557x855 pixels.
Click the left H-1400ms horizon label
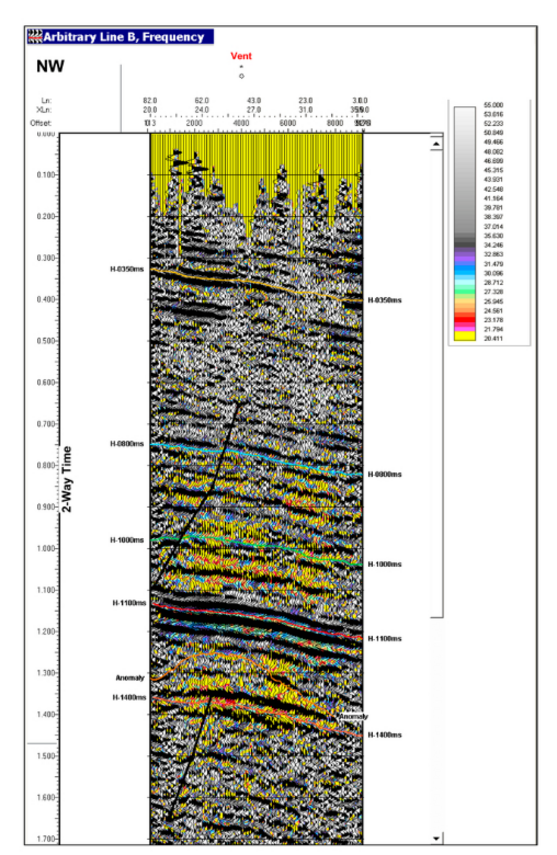(x=129, y=697)
